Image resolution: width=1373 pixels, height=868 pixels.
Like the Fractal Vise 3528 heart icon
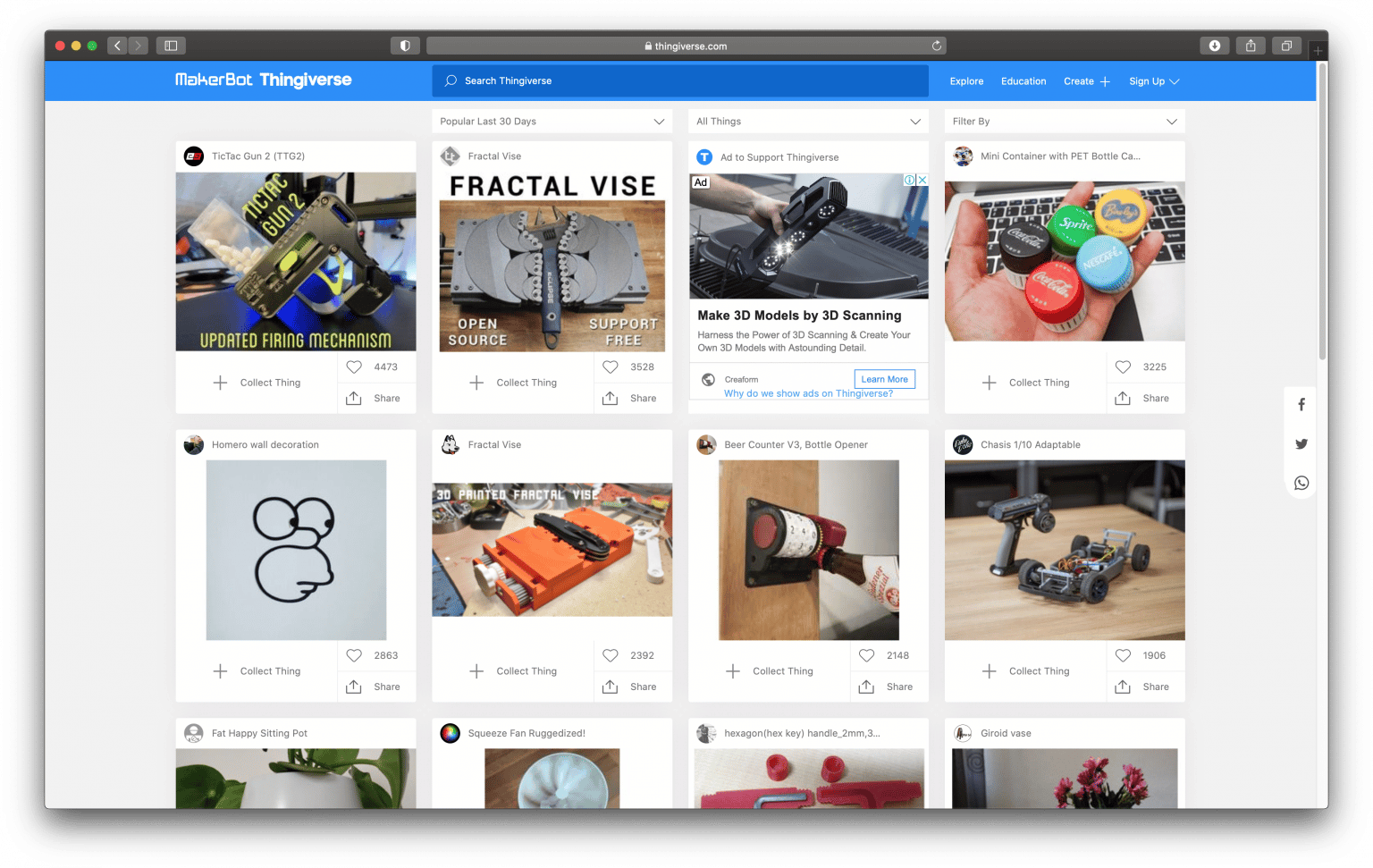click(x=611, y=367)
